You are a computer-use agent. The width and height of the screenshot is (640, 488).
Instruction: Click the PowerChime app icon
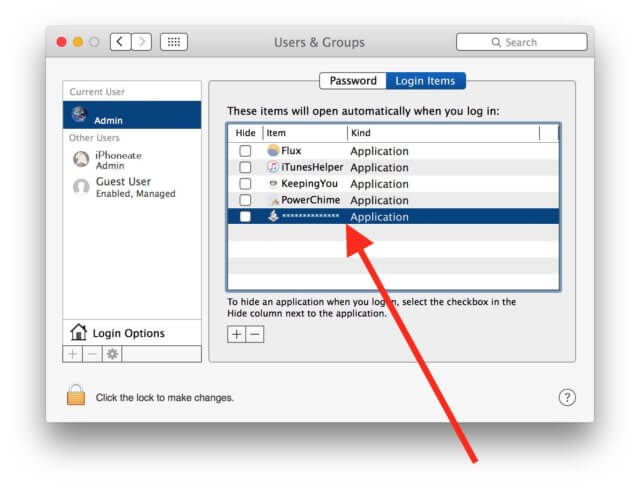pos(273,200)
